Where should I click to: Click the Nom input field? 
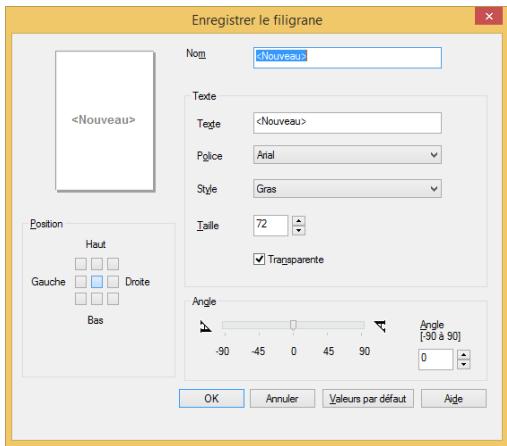click(347, 58)
